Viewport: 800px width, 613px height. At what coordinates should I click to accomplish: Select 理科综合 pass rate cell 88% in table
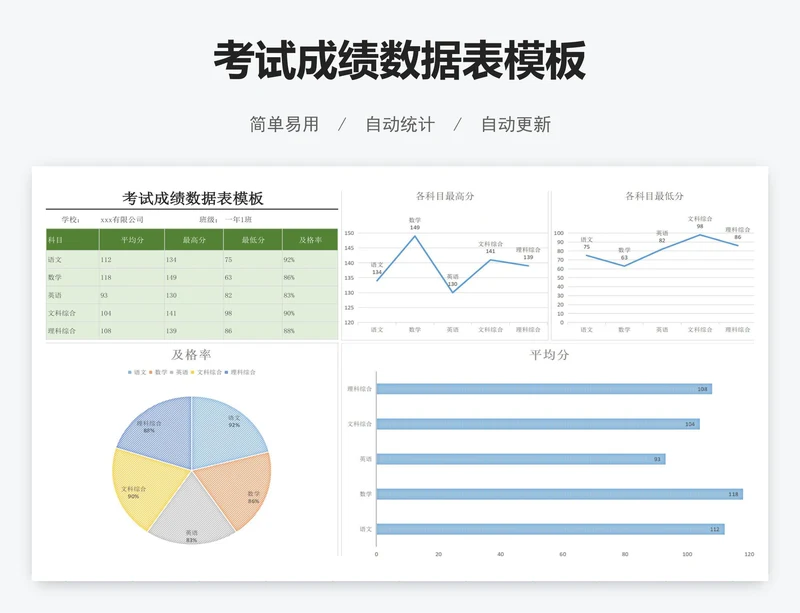click(310, 331)
